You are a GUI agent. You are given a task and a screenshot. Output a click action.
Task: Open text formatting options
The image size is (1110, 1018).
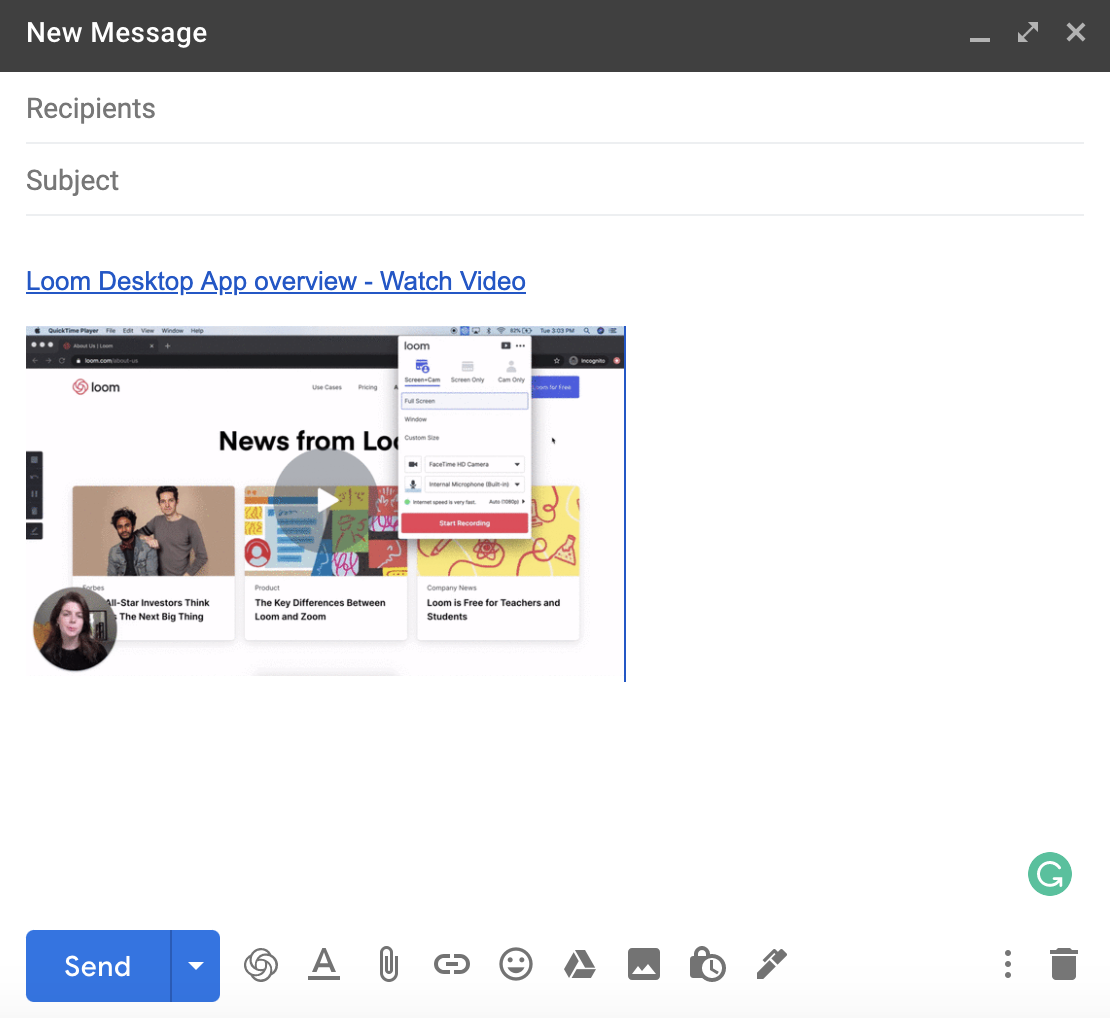click(324, 965)
